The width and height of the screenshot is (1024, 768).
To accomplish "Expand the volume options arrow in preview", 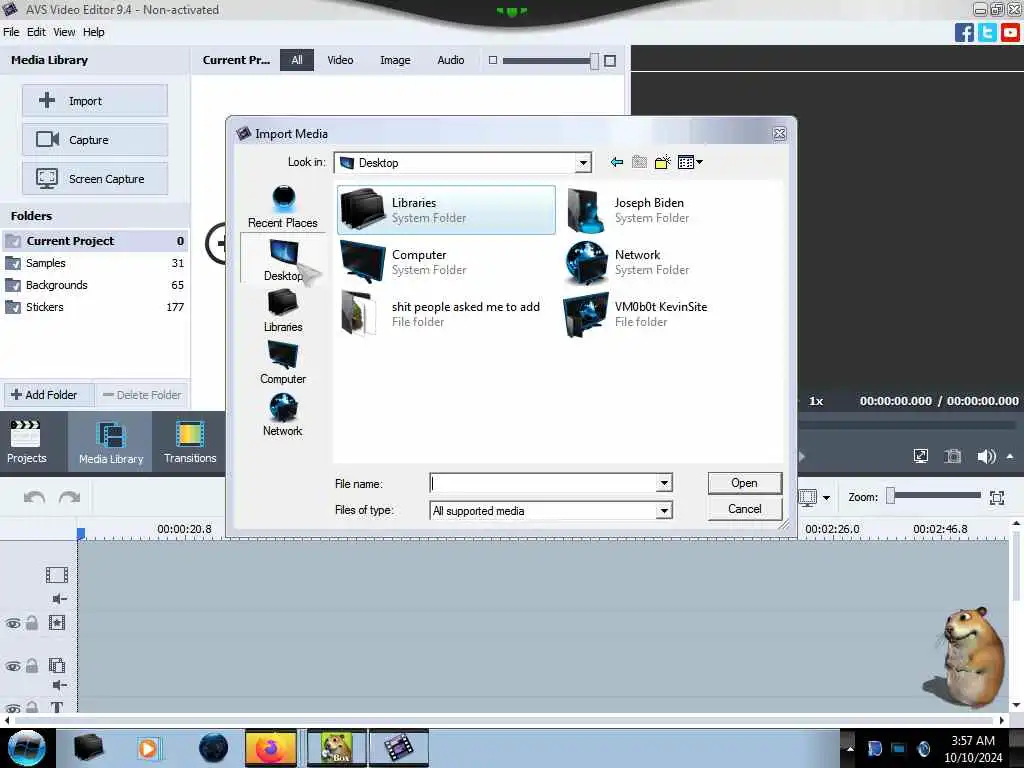I will click(1010, 456).
